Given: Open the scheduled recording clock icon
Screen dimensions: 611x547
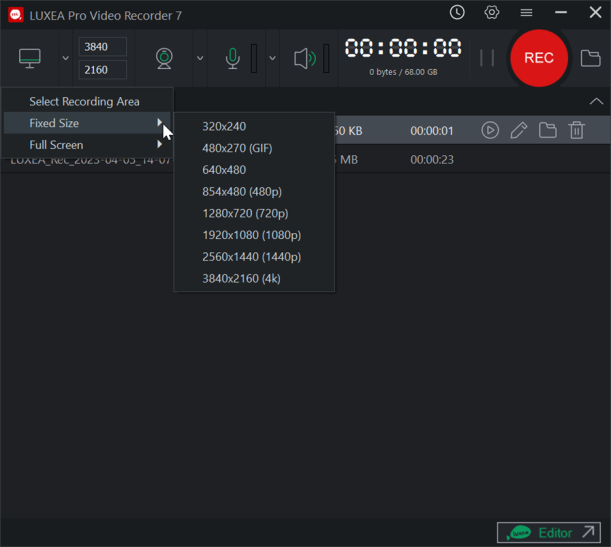Looking at the screenshot, I should pyautogui.click(x=457, y=12).
